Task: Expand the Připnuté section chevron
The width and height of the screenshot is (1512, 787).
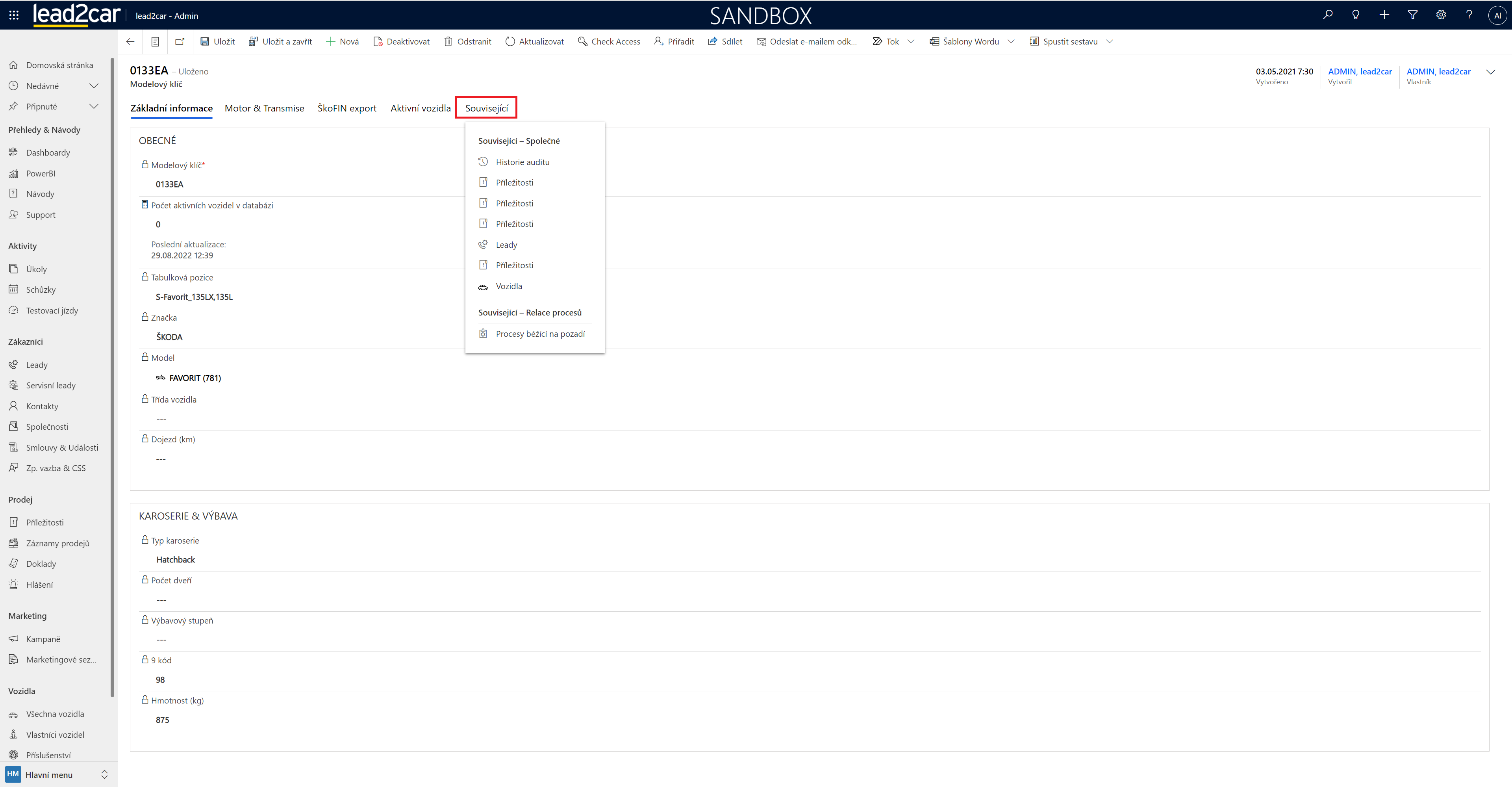Action: [x=93, y=106]
